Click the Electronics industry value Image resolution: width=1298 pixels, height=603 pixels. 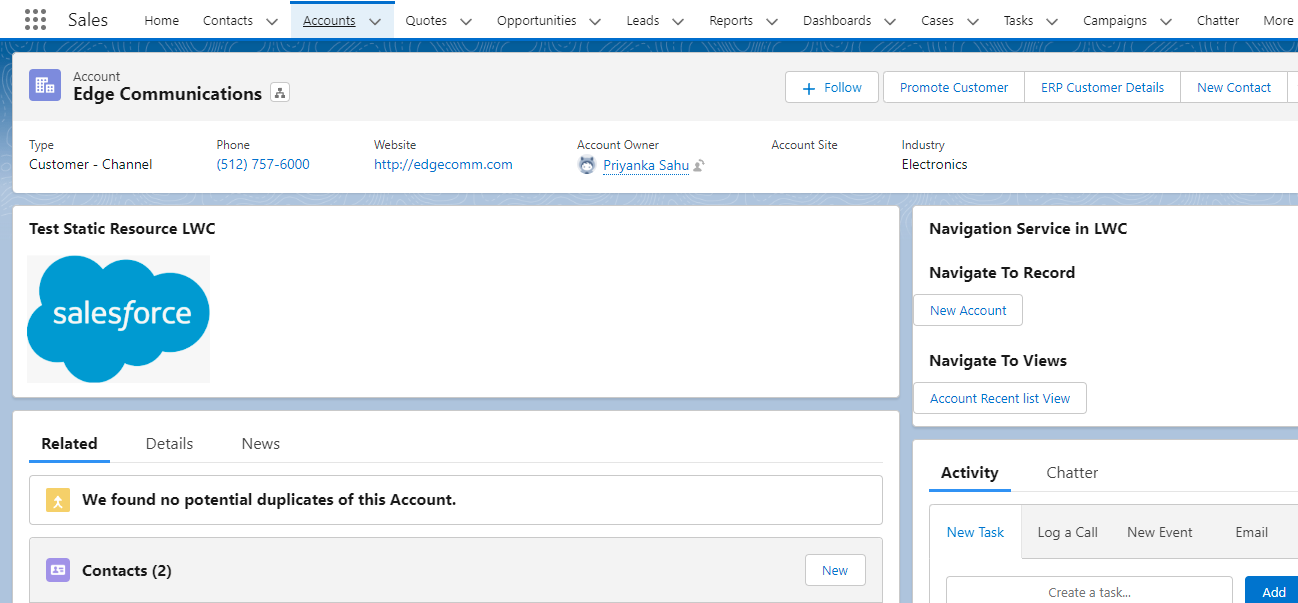934,164
